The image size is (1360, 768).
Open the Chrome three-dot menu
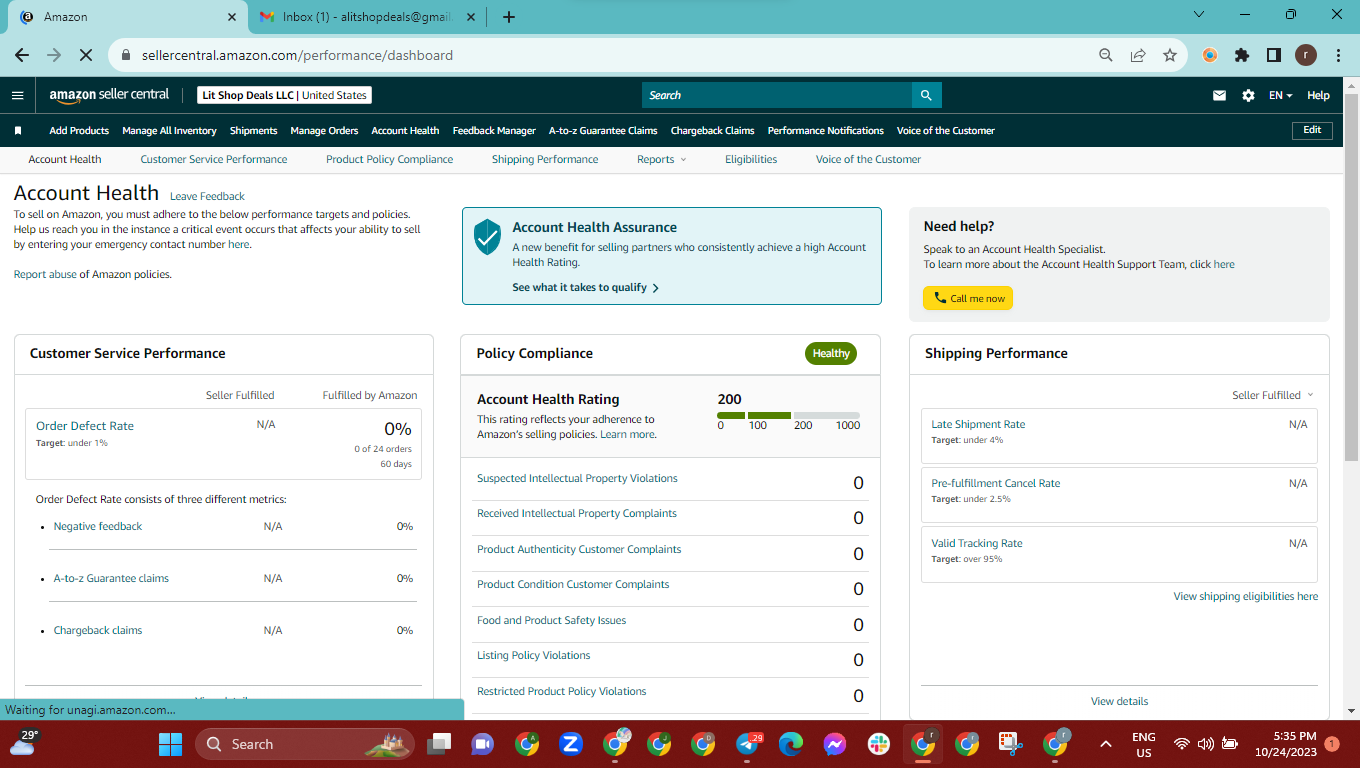(x=1338, y=55)
